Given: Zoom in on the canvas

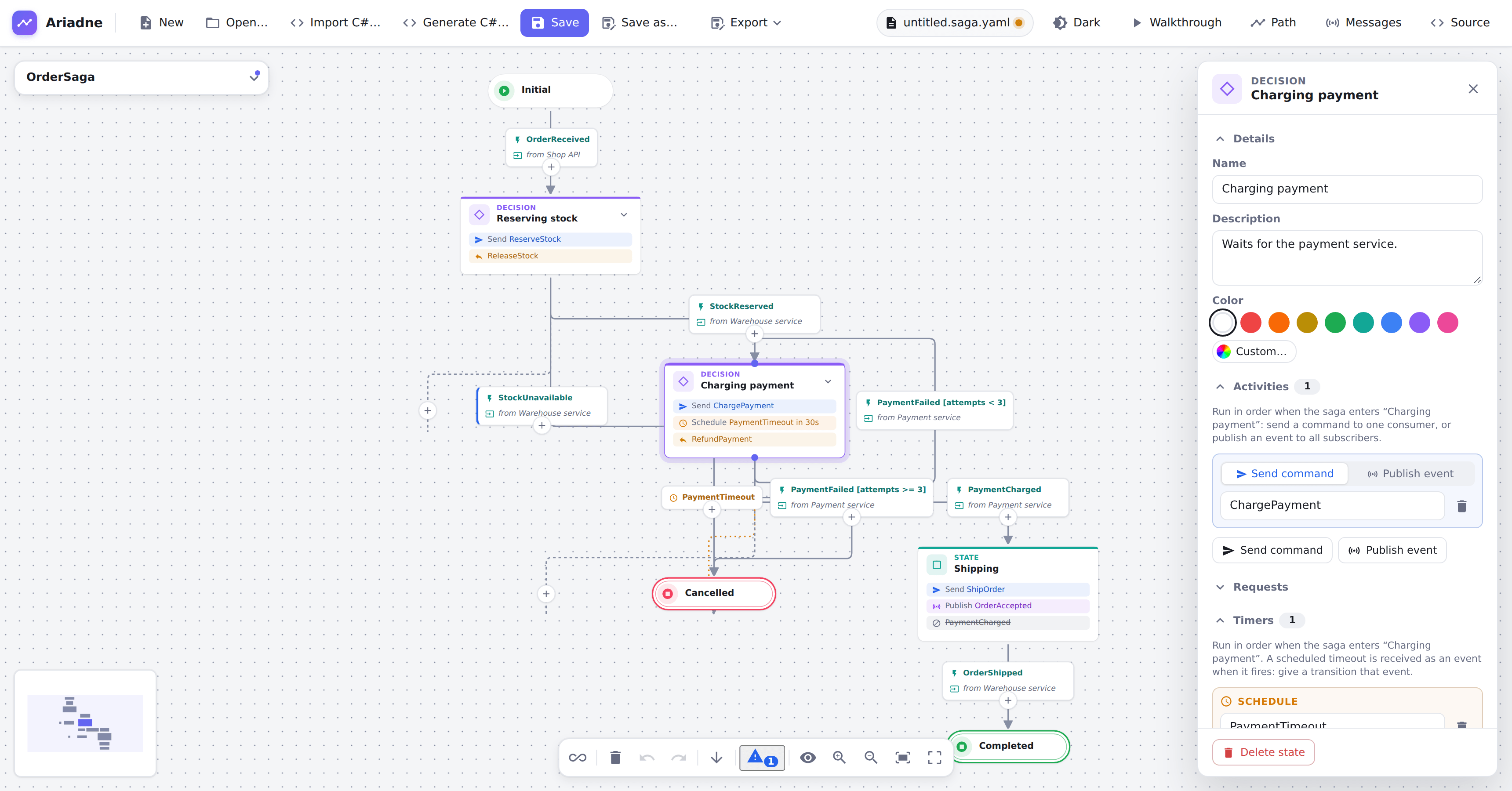Looking at the screenshot, I should 840,758.
